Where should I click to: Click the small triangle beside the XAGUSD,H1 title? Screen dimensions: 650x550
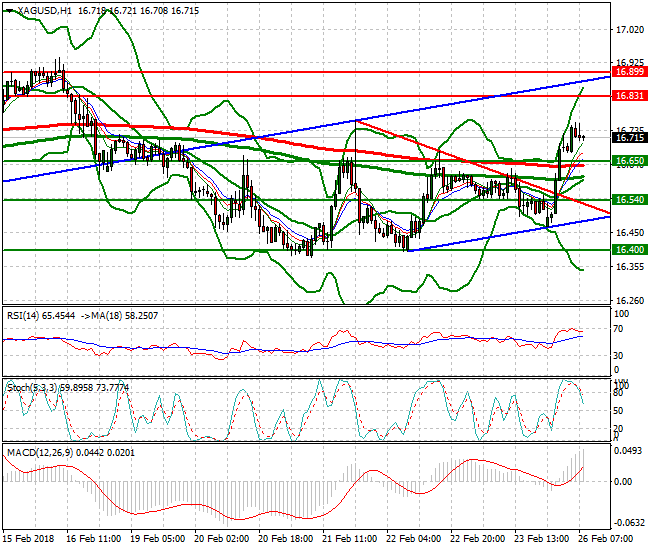click(x=9, y=11)
